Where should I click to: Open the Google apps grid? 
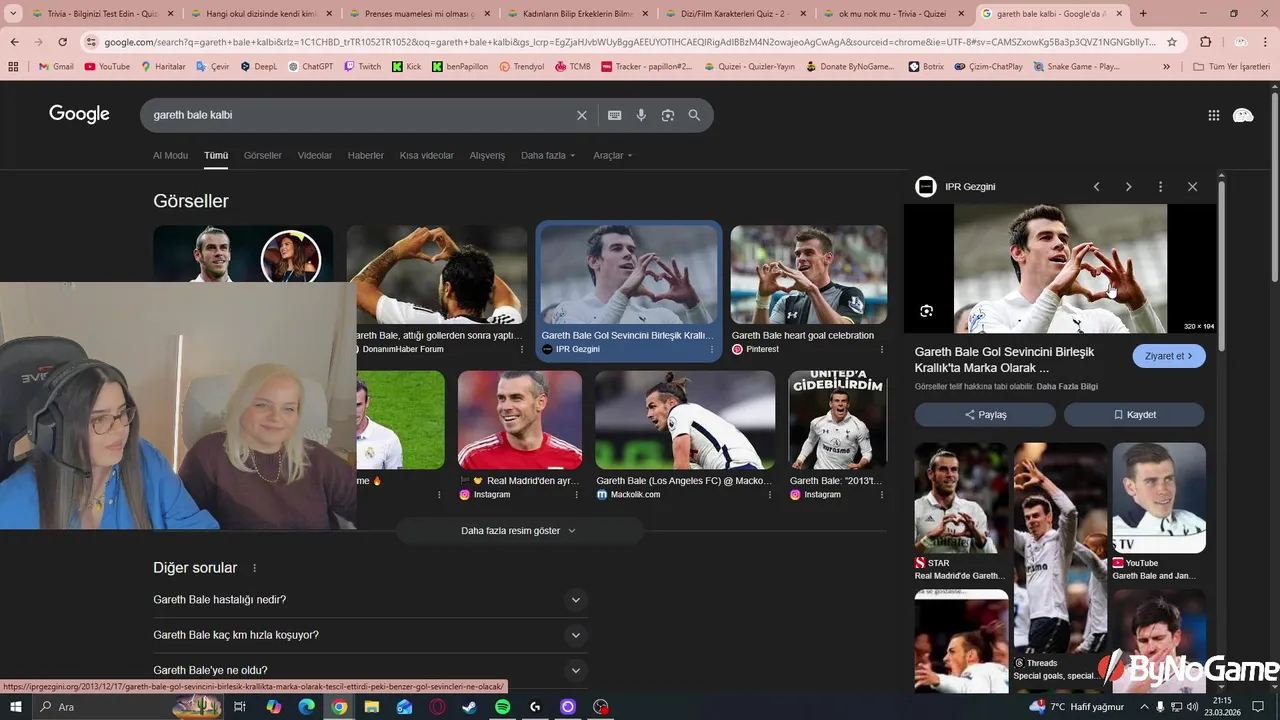pos(1214,115)
